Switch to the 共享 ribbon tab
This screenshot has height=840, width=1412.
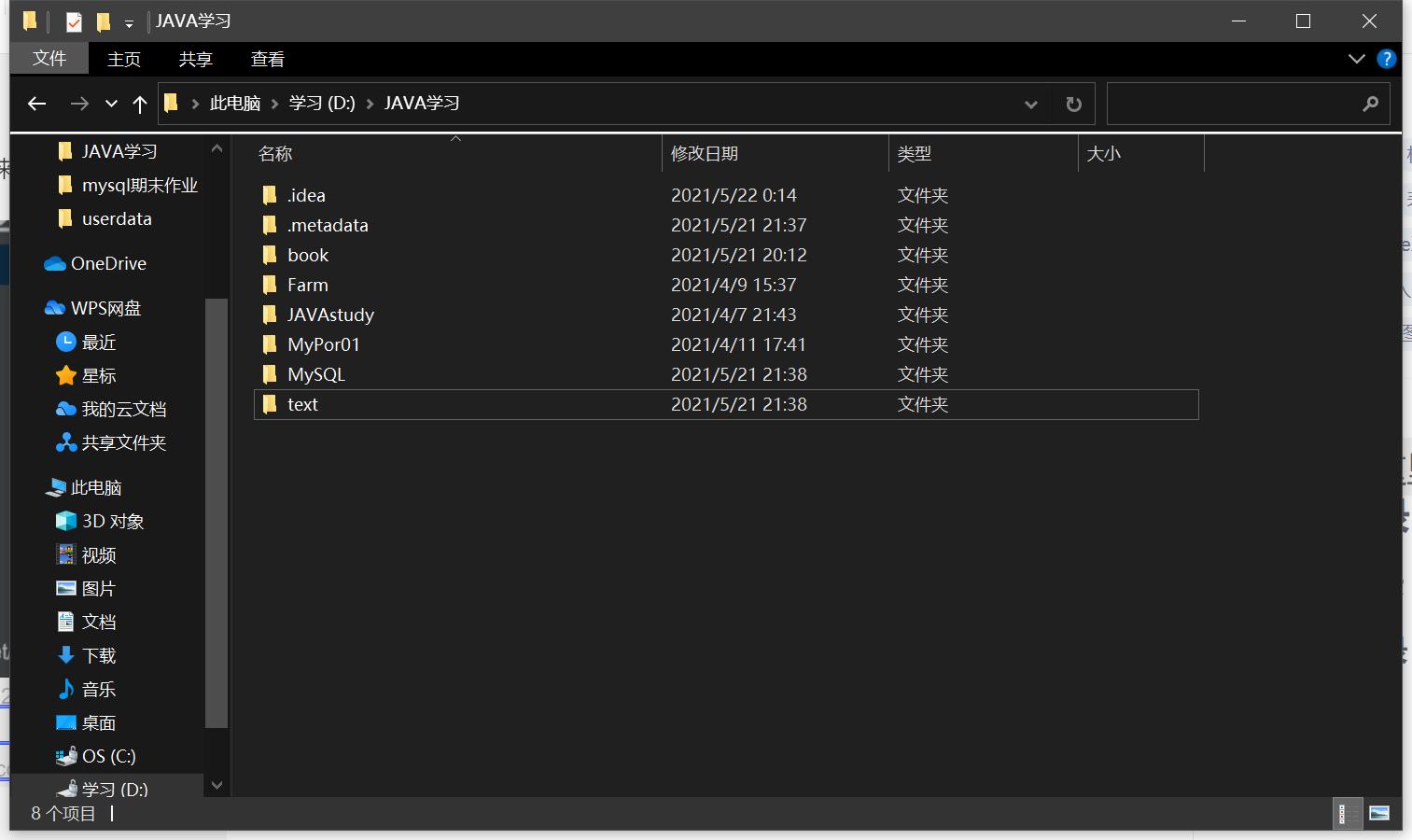pos(196,59)
